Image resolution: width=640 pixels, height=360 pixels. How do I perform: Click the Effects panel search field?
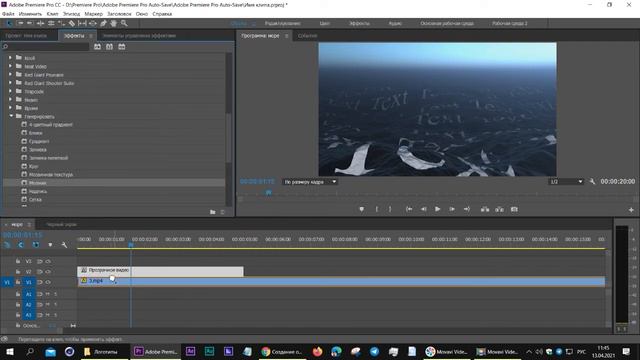pyautogui.click(x=45, y=47)
